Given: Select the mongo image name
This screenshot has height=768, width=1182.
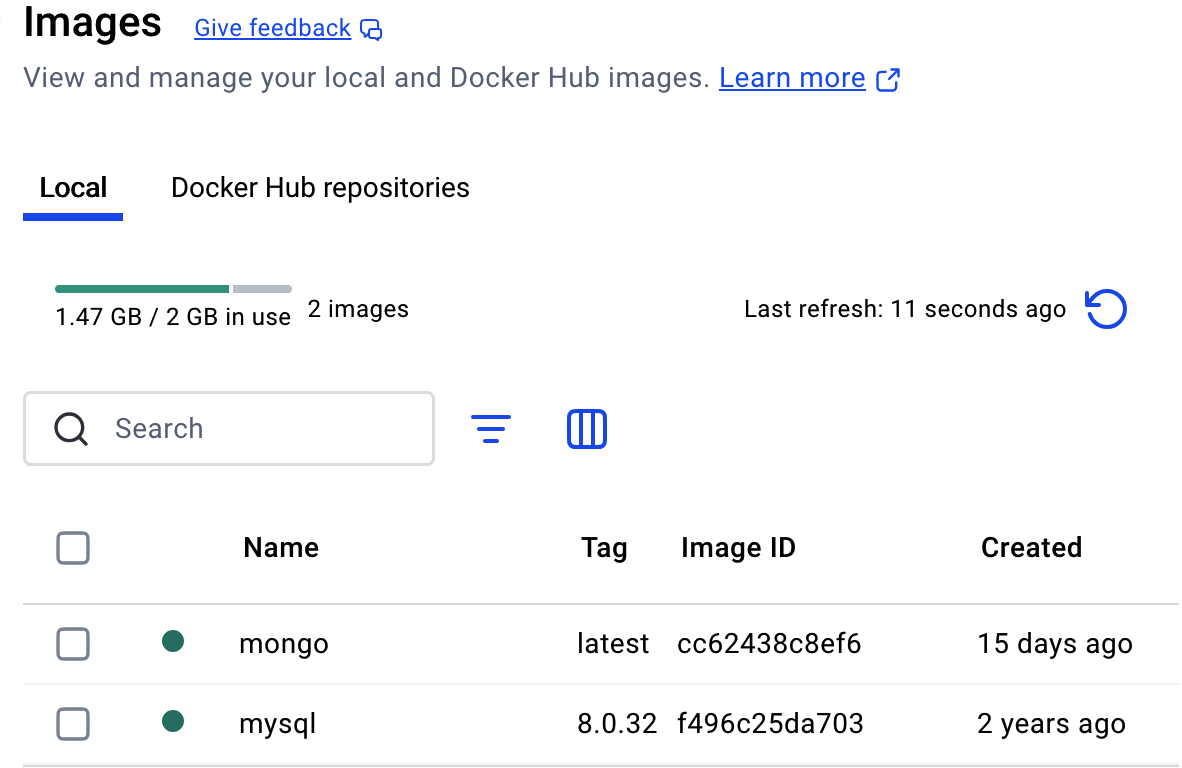Looking at the screenshot, I should pos(284,644).
